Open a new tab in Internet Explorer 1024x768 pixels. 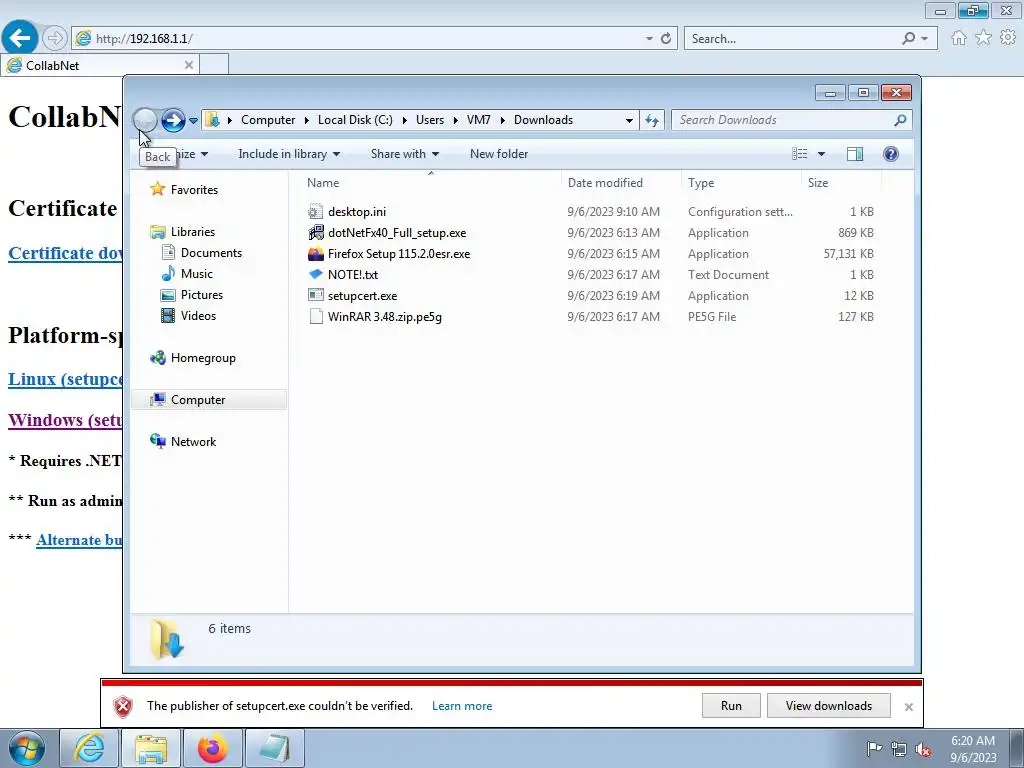214,65
